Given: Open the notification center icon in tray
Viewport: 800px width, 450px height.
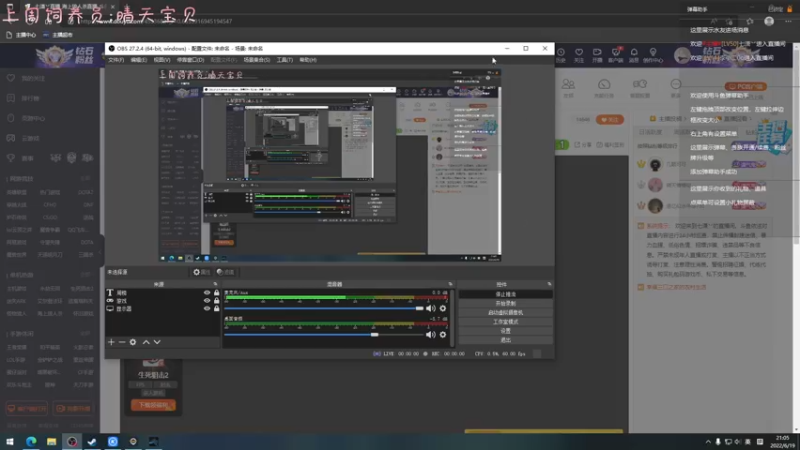Looking at the screenshot, I should click(760, 442).
